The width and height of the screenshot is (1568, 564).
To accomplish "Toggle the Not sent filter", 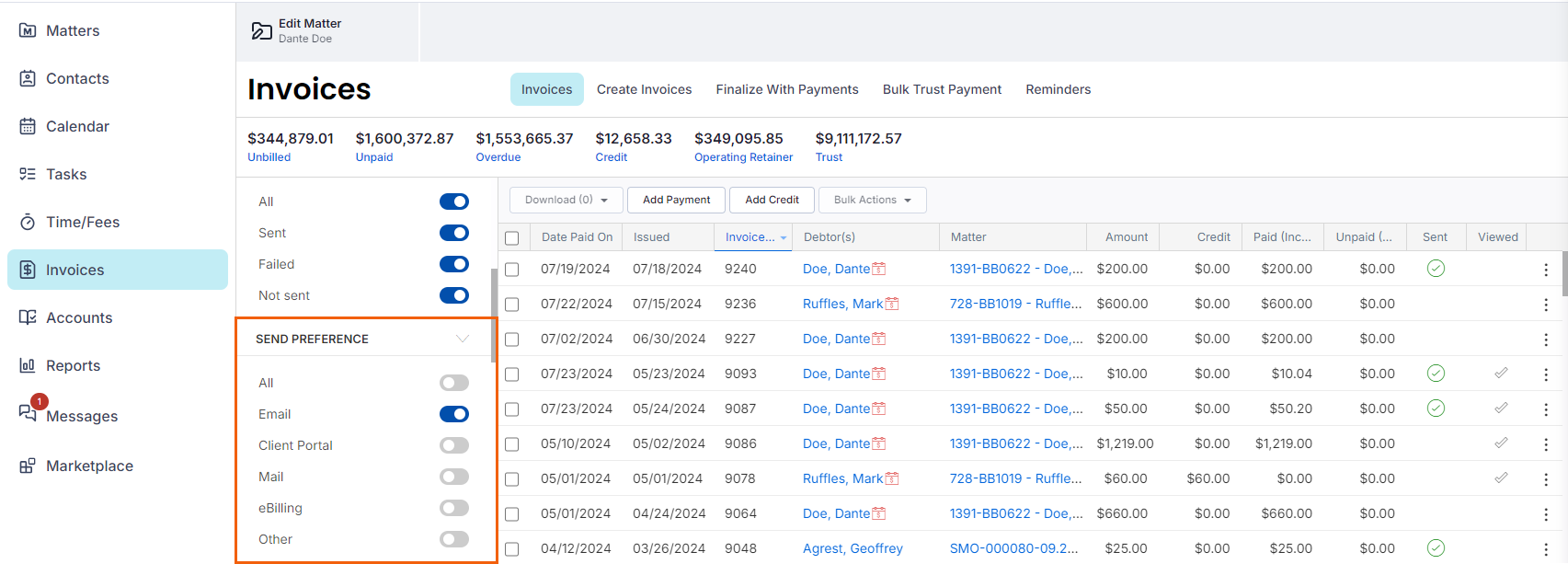I will tap(454, 295).
